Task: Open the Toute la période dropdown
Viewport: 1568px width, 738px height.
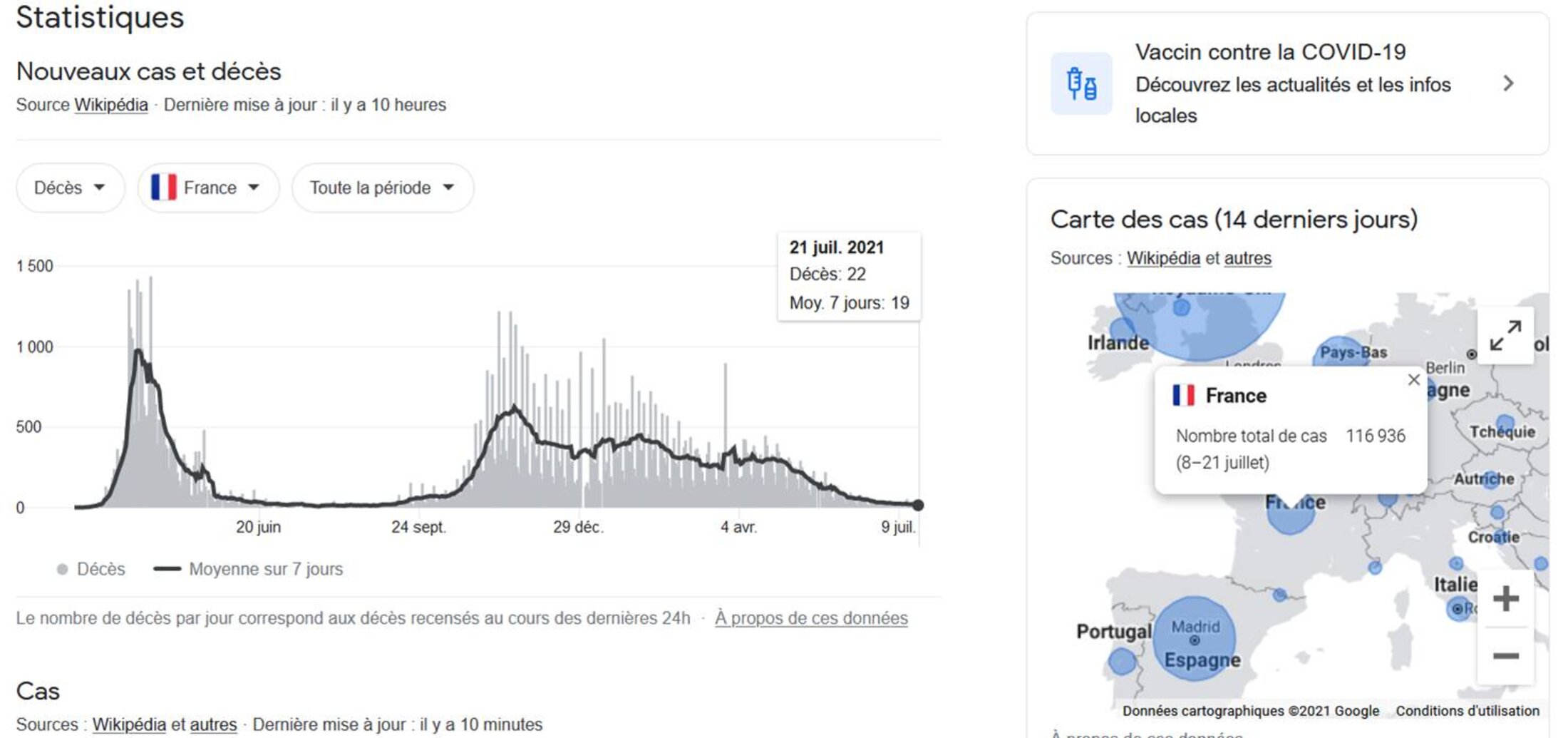Action: coord(382,188)
